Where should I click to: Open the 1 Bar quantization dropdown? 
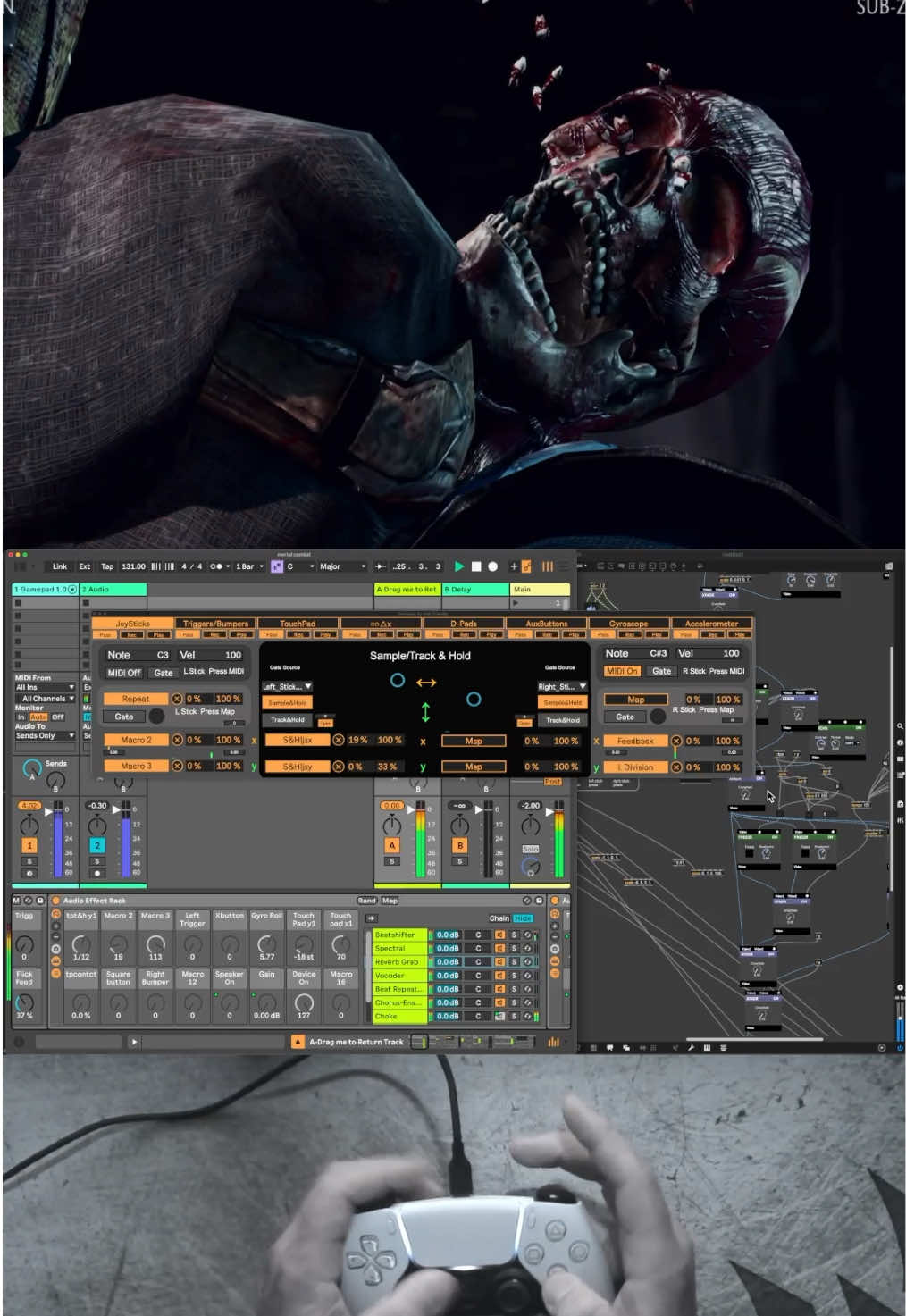point(249,566)
